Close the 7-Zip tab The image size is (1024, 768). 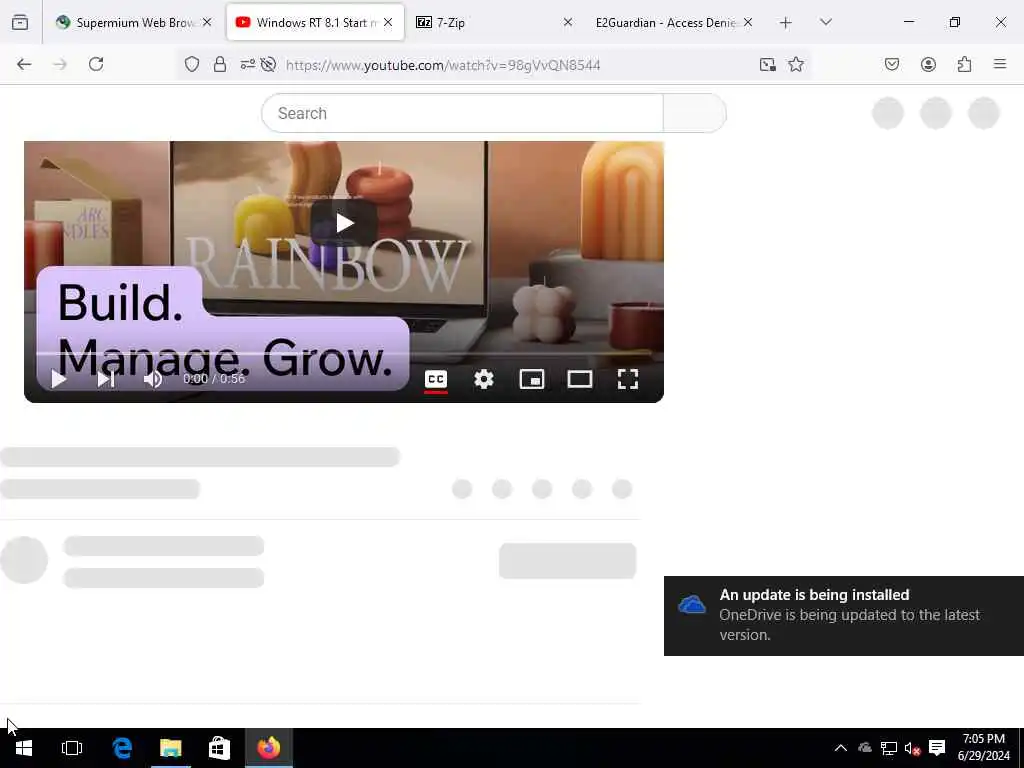[568, 23]
